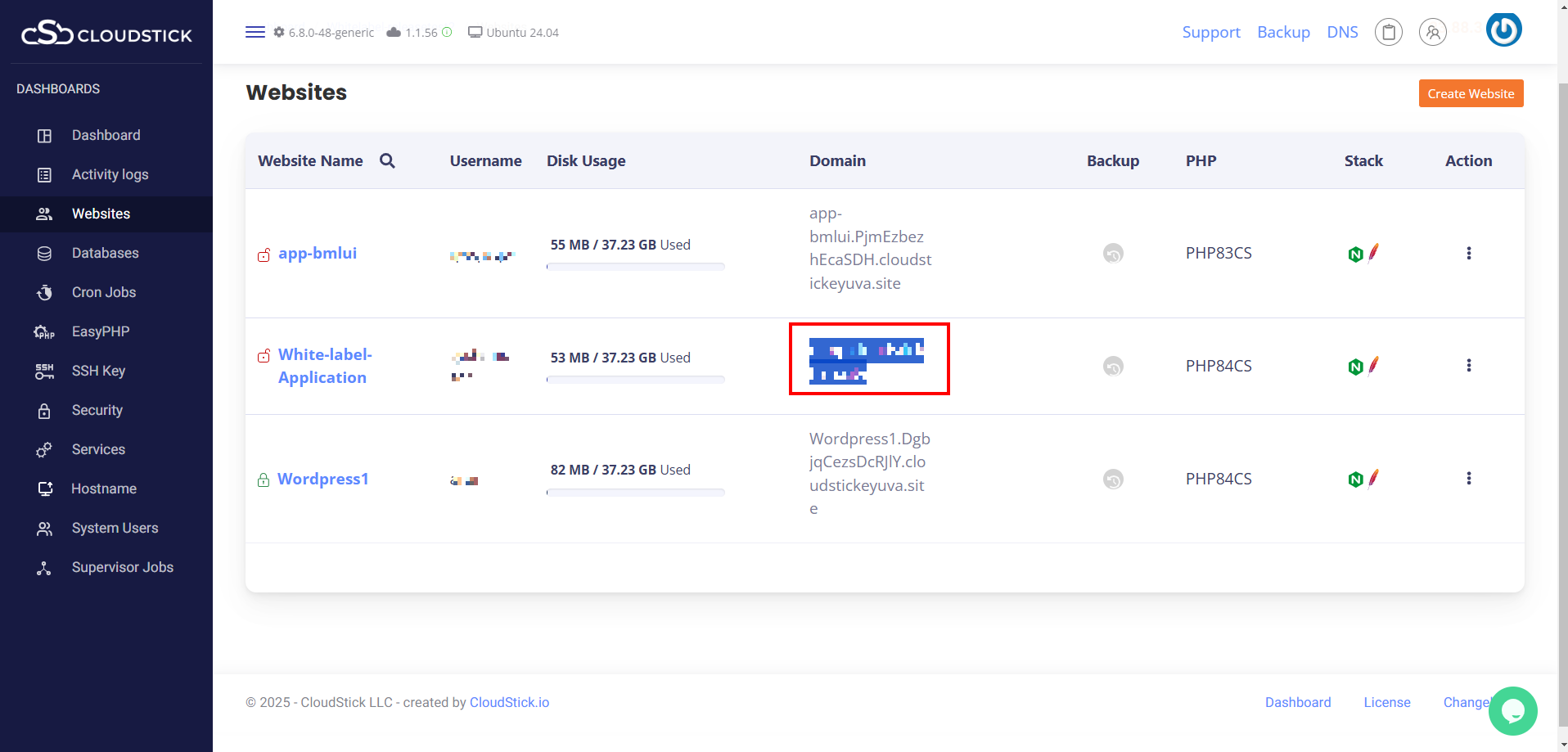Toggle the hamburger sidebar menu
This screenshot has width=1568, height=752.
point(255,33)
